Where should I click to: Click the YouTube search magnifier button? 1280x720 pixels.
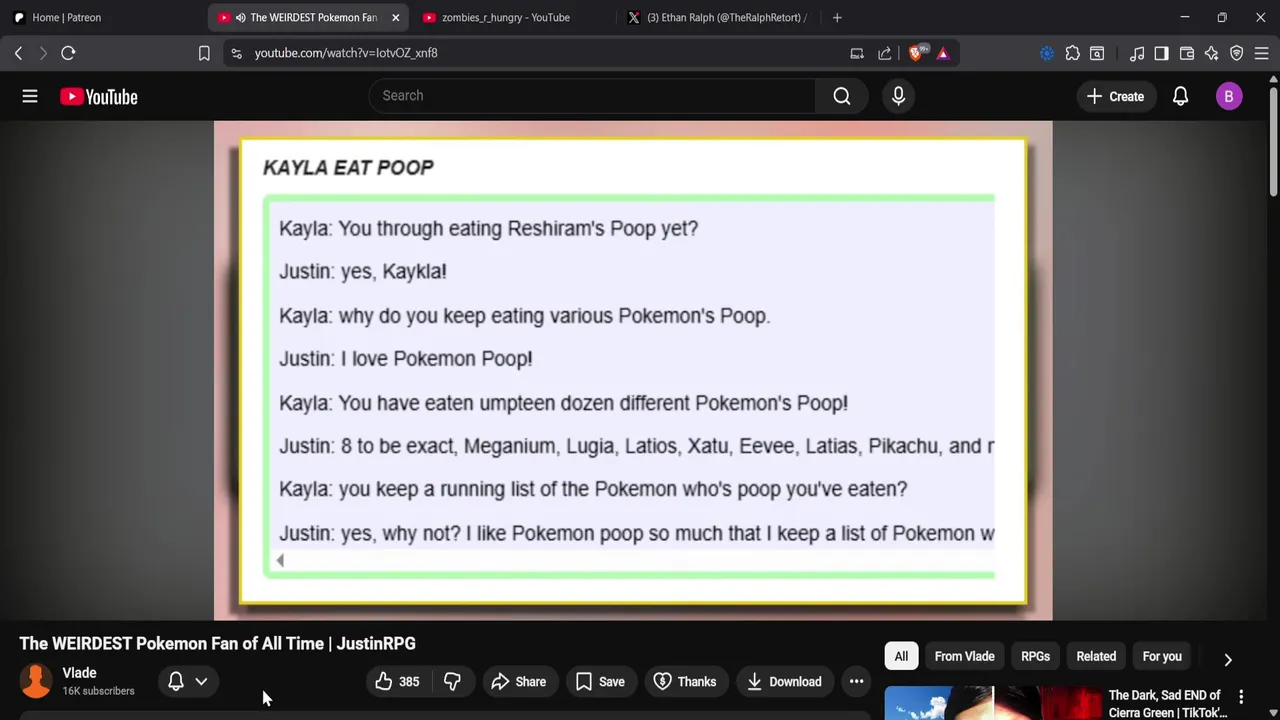click(x=842, y=96)
